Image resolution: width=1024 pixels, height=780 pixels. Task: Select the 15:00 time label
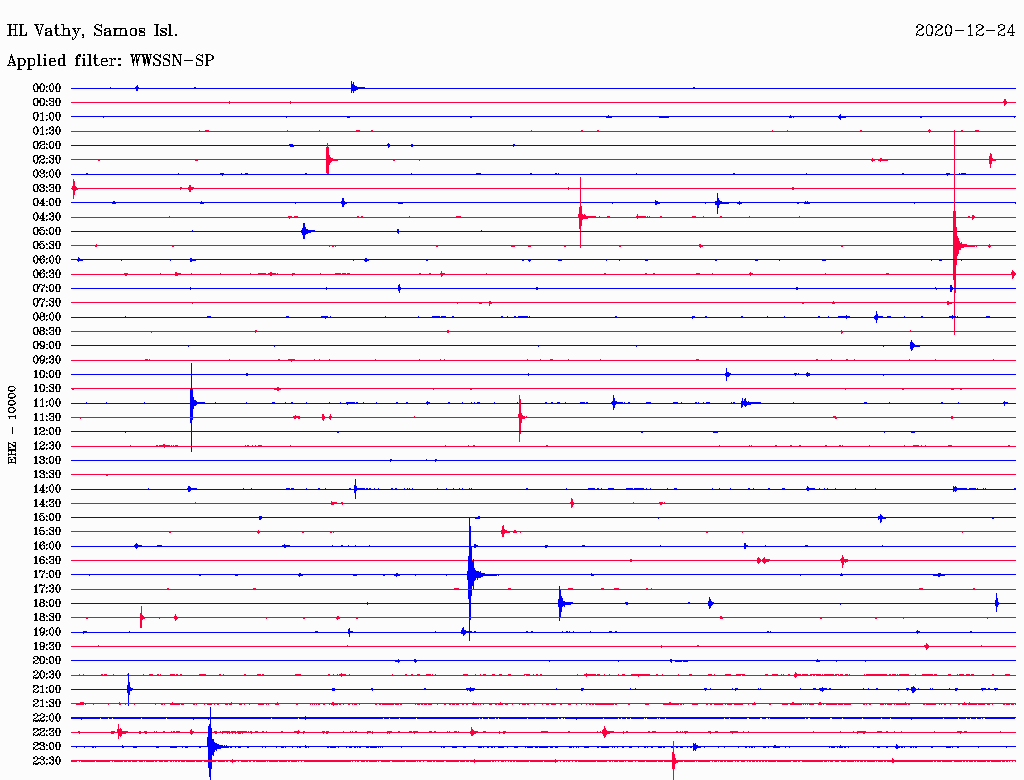(47, 517)
